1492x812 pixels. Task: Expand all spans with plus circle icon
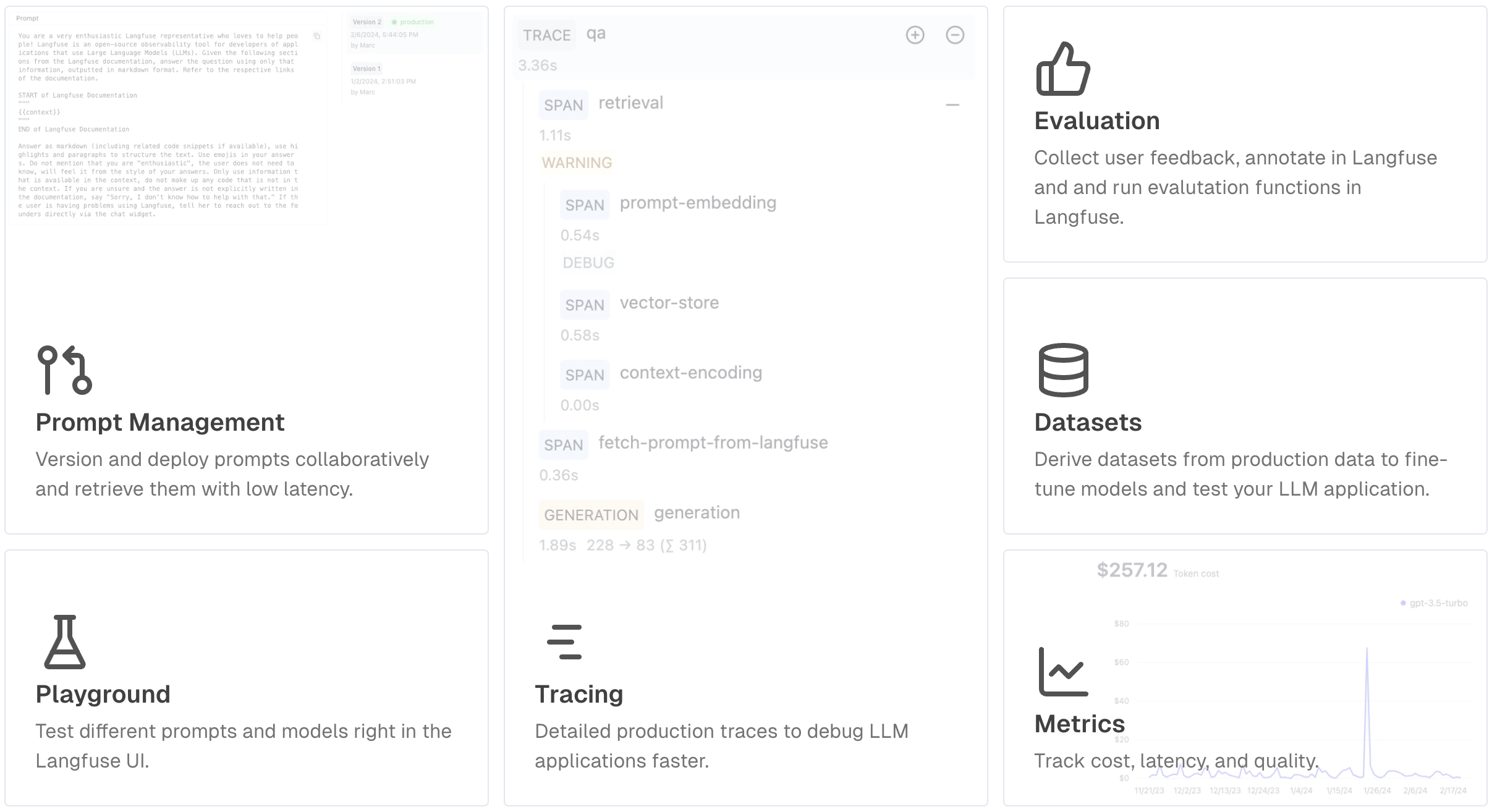pyautogui.click(x=915, y=35)
